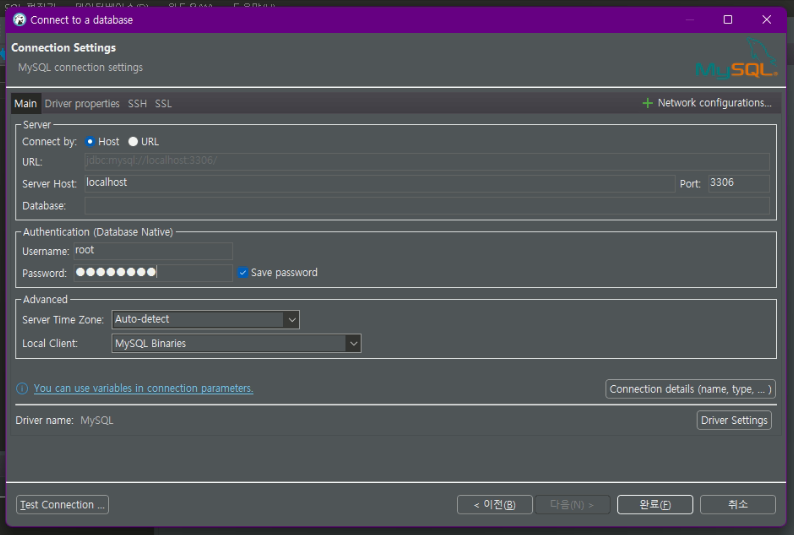Click into the Server Host field

(380, 183)
